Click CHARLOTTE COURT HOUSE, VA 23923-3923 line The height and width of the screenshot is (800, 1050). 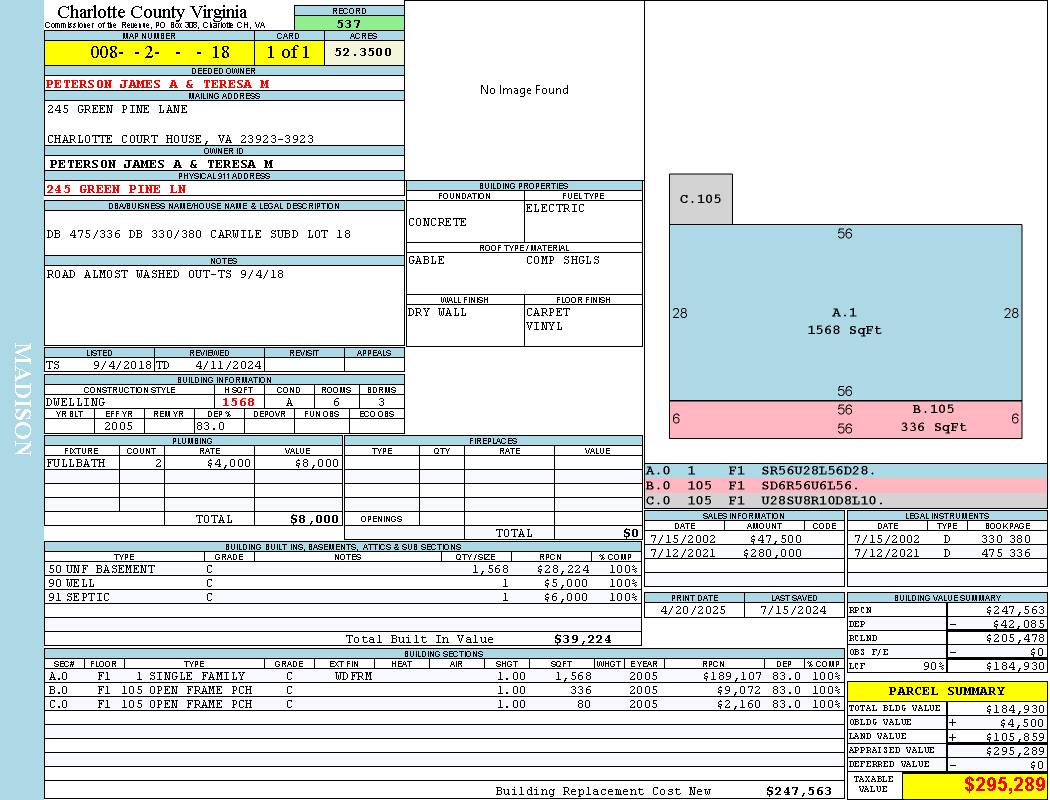click(x=180, y=139)
